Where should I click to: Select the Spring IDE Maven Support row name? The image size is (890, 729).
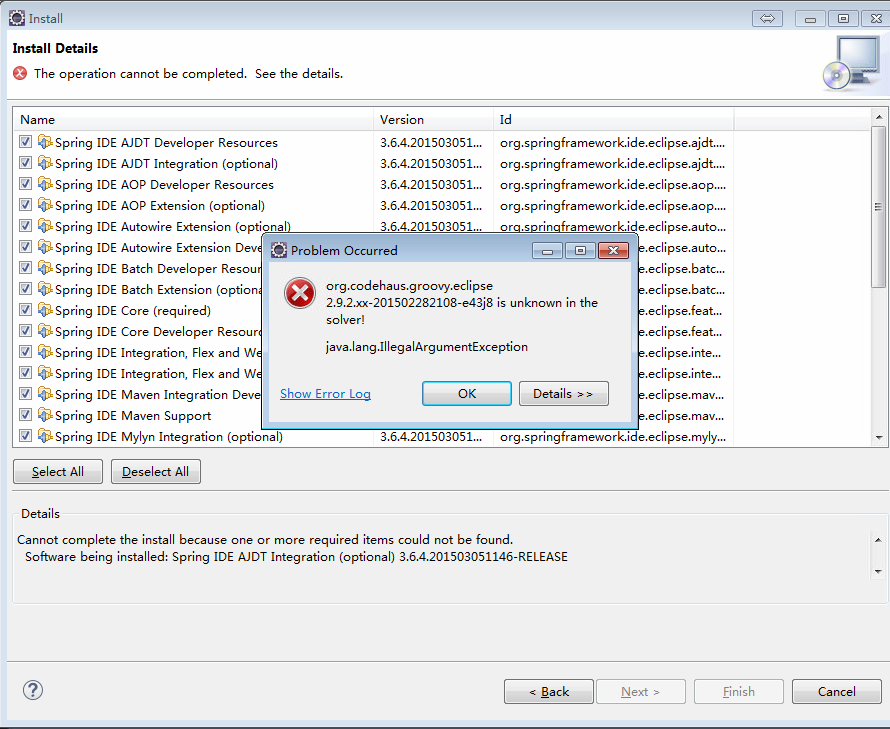[x=133, y=416]
